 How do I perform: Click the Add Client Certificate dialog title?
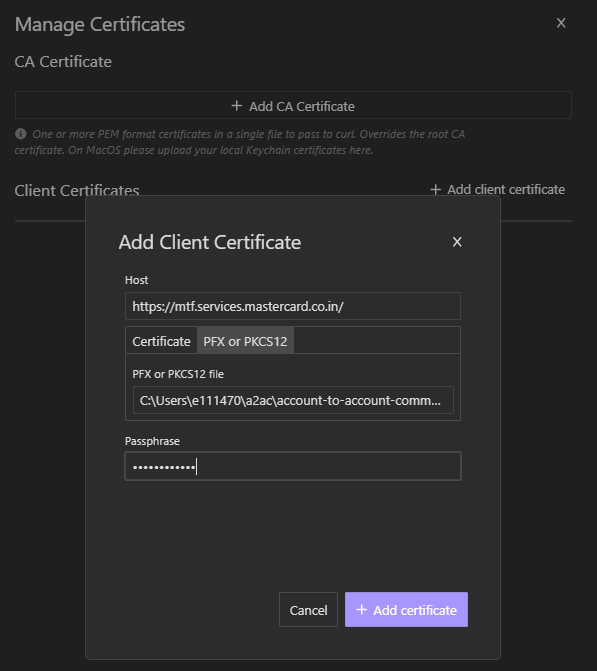[x=210, y=243]
